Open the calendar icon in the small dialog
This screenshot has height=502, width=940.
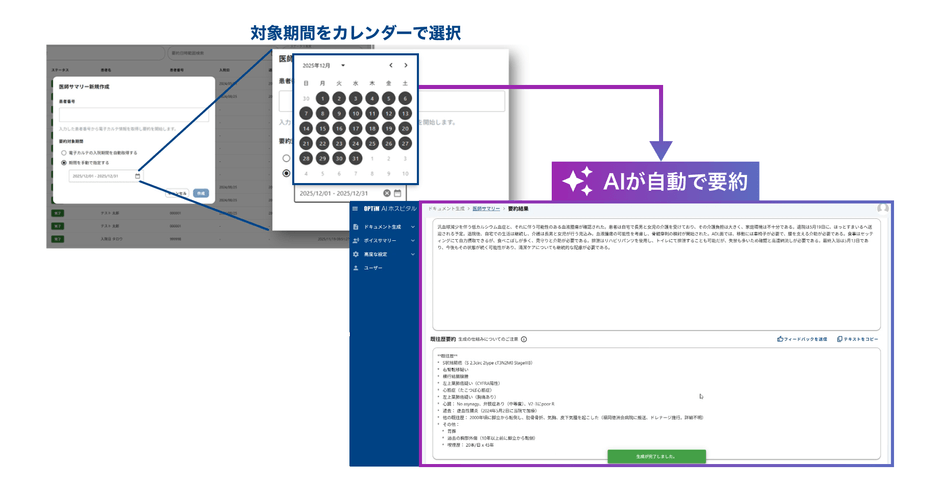click(x=137, y=176)
